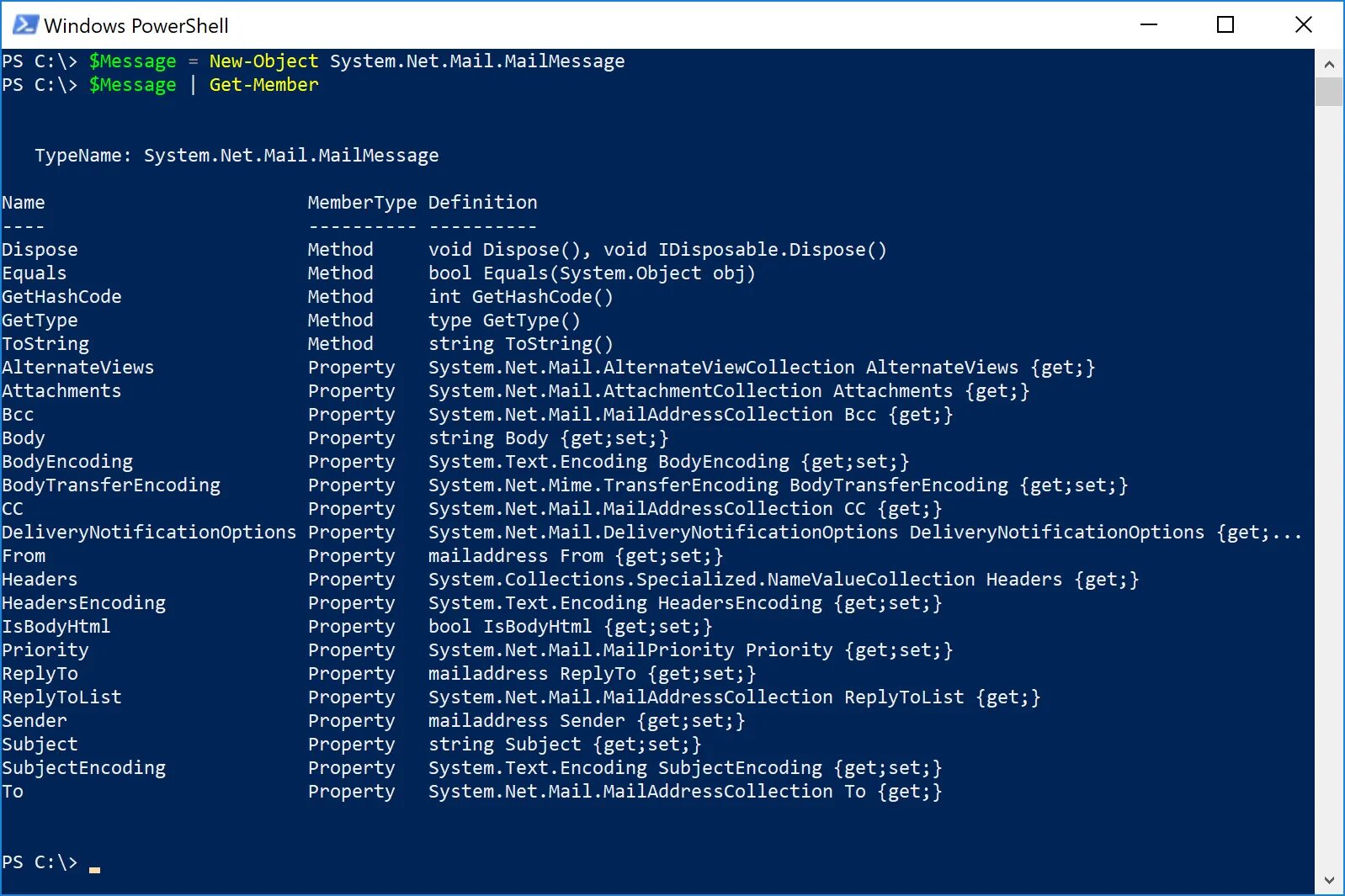
Task: Click the PowerShell icon in title bar
Action: pyautogui.click(x=24, y=25)
